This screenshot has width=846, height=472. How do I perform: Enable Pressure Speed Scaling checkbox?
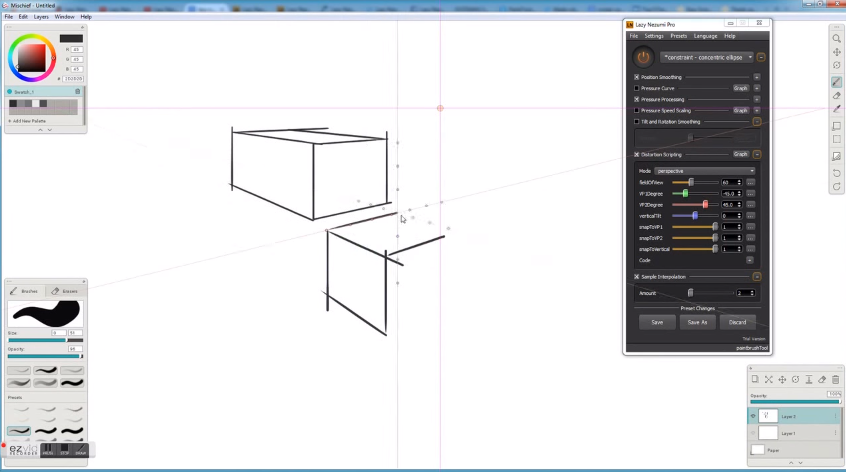(637, 110)
